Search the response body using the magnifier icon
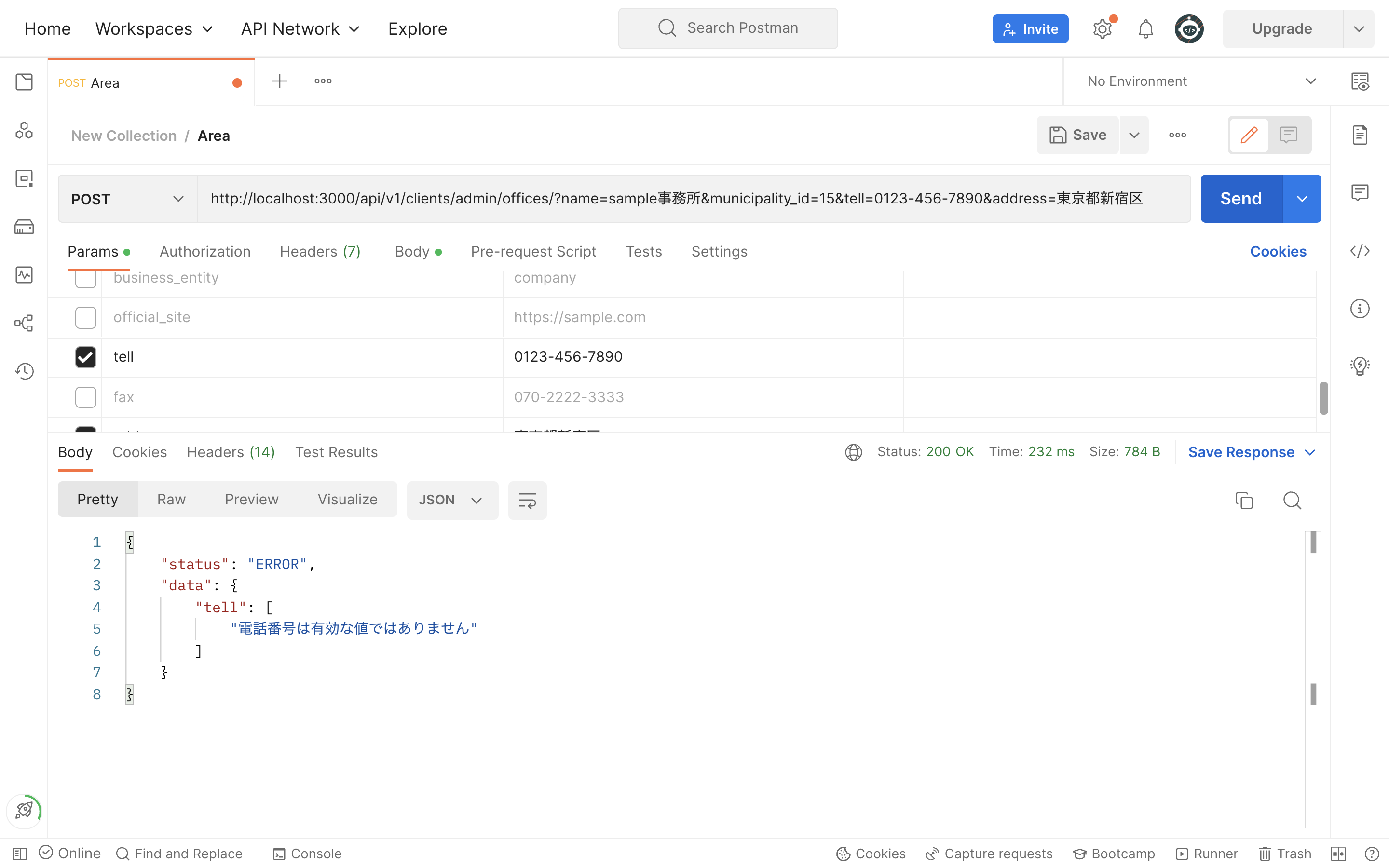The width and height of the screenshot is (1389, 868). tap(1292, 500)
